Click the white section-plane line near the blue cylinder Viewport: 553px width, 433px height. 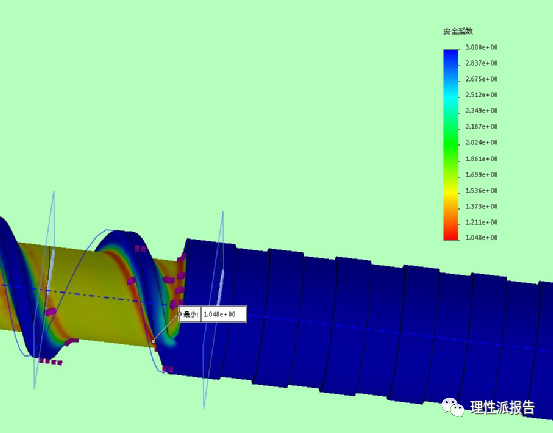click(x=220, y=287)
